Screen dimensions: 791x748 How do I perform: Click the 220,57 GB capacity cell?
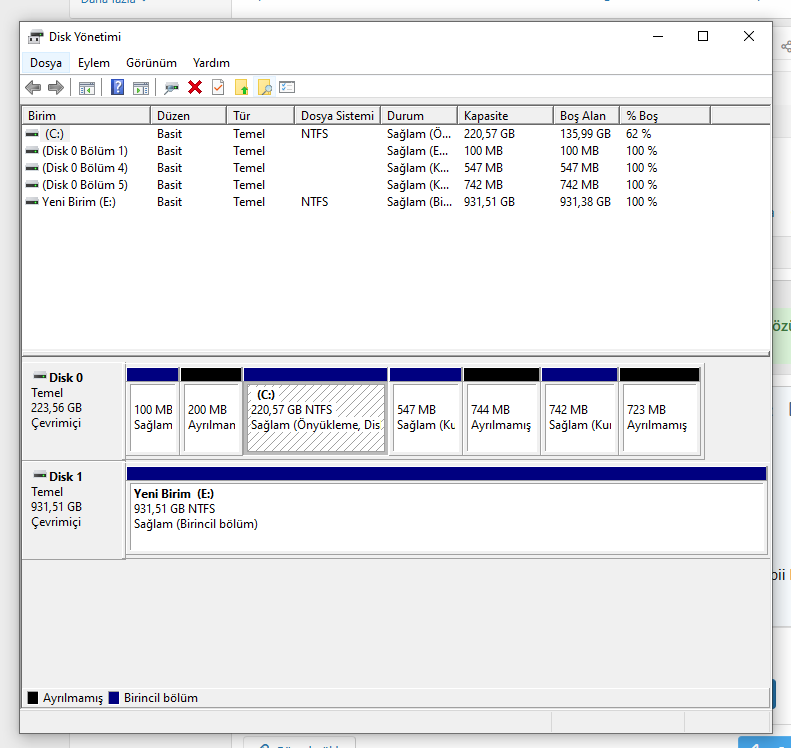point(489,134)
